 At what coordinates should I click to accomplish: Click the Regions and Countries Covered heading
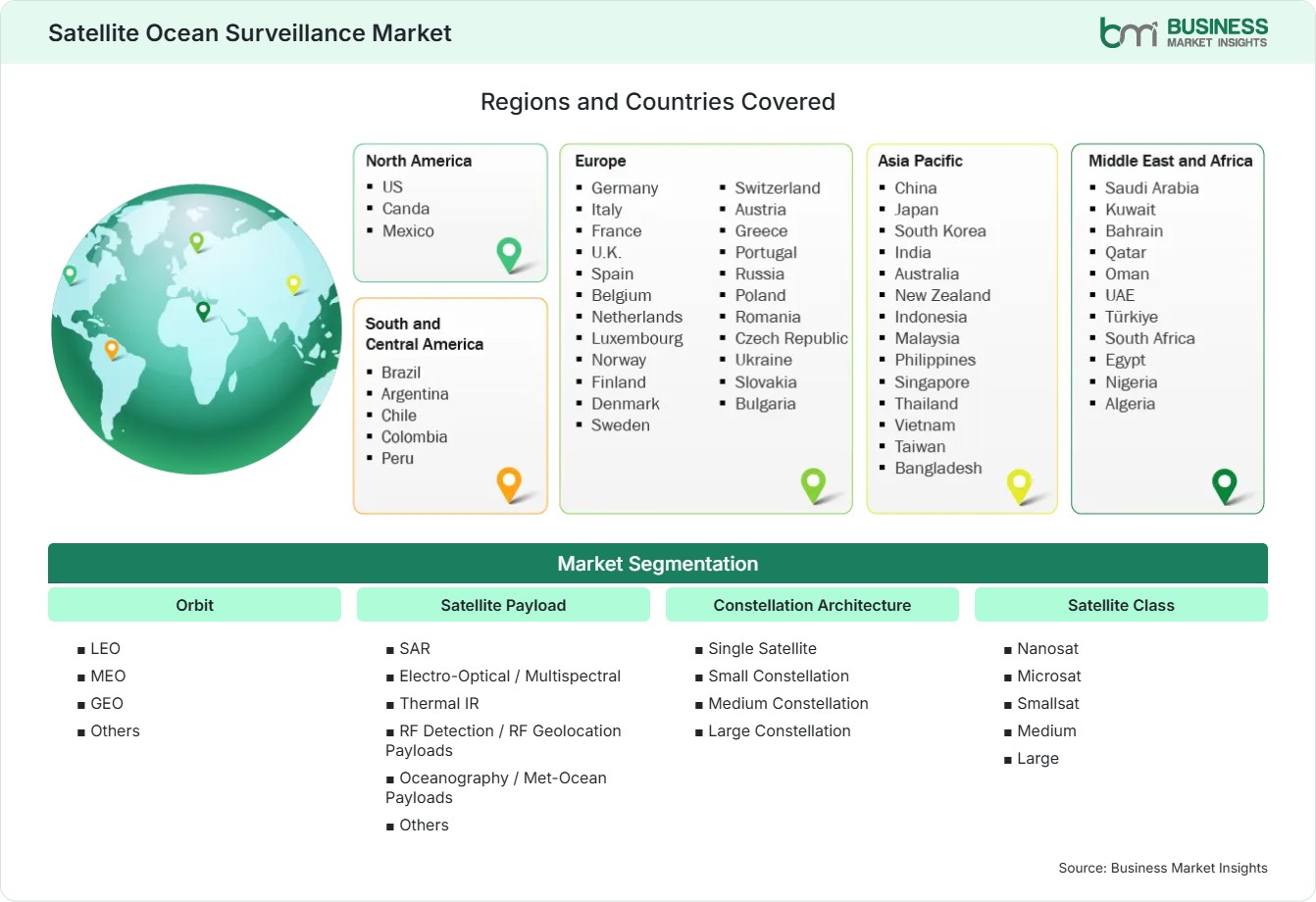(x=658, y=102)
